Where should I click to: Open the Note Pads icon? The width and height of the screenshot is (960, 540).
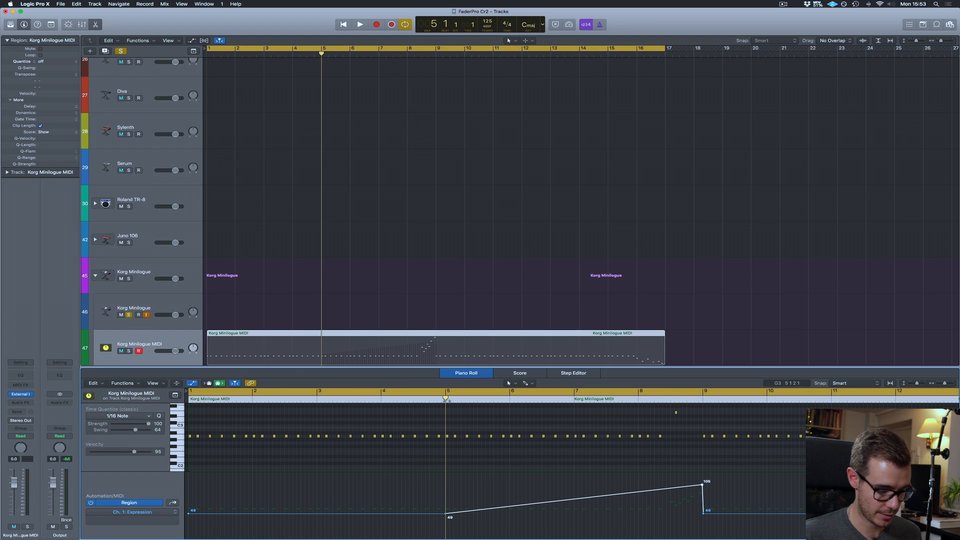point(923,24)
